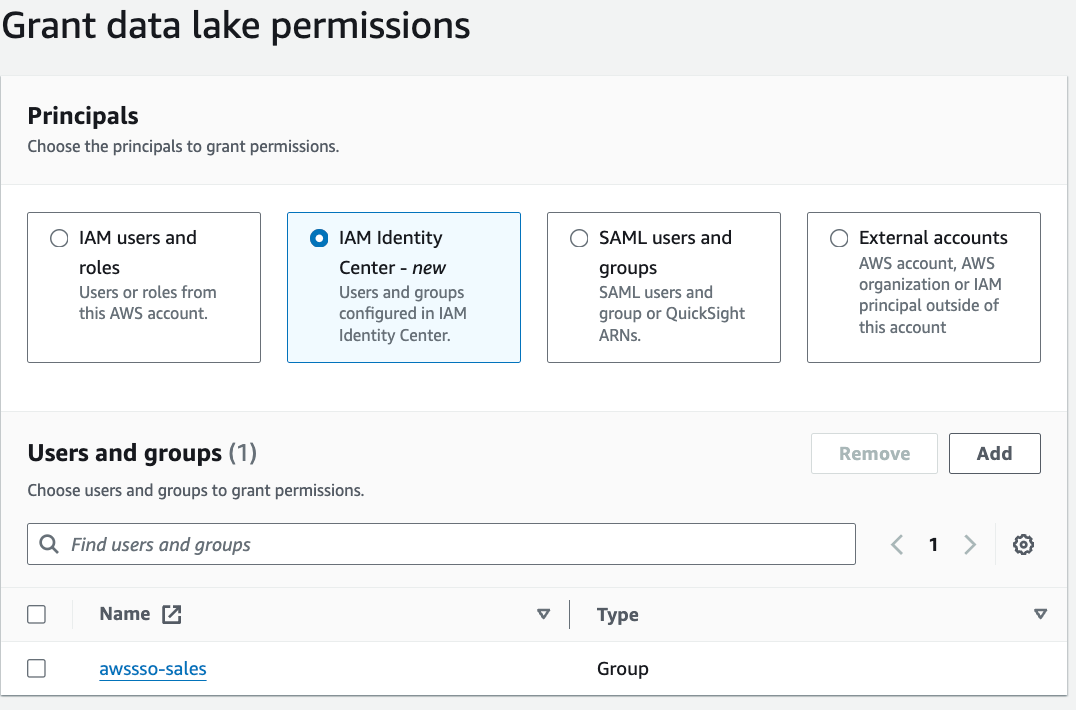Screen dimensions: 1076x710
Task: Choose IAM Identity Center principal type
Action: point(319,239)
